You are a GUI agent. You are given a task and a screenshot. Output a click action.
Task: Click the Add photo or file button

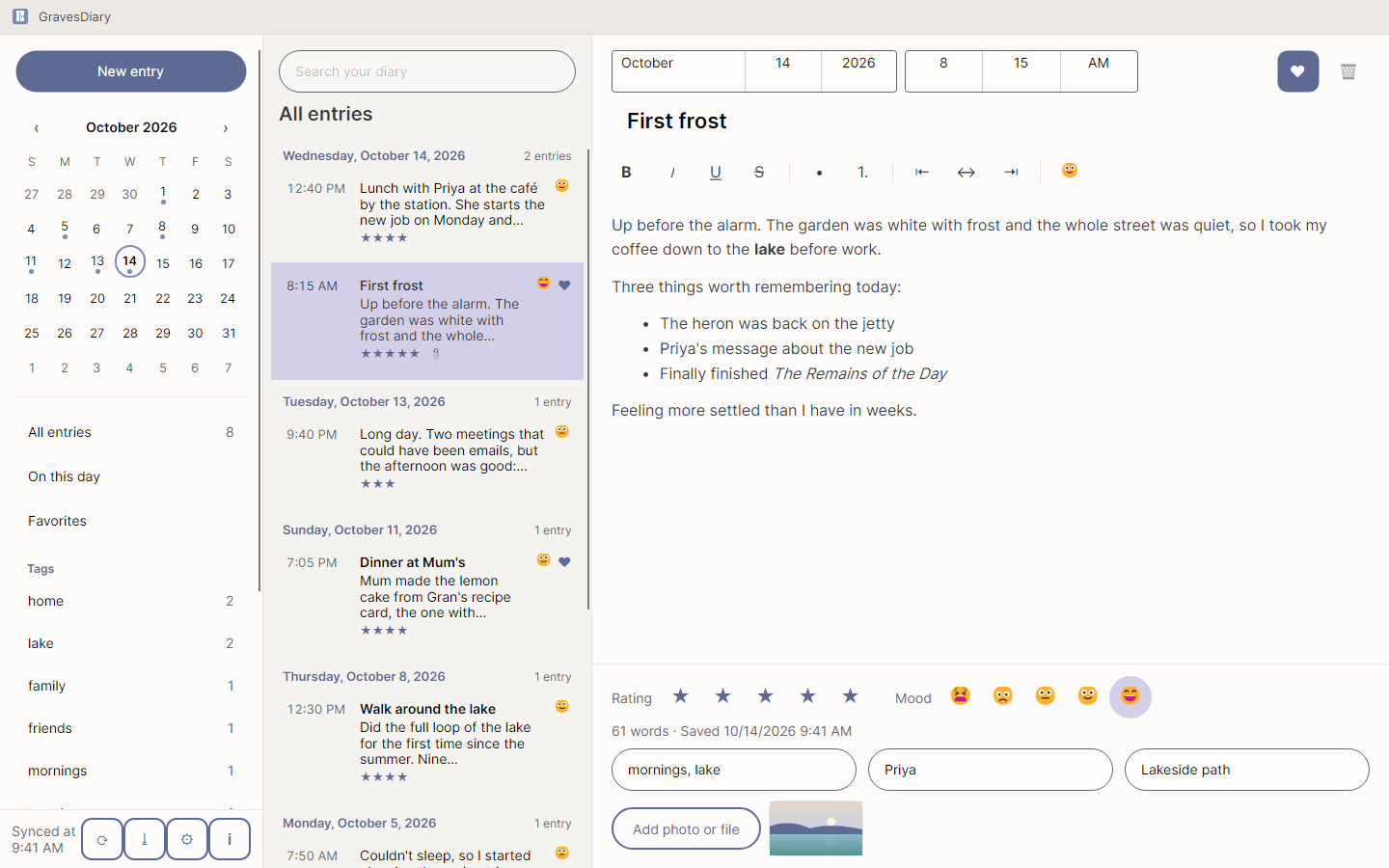click(x=686, y=829)
